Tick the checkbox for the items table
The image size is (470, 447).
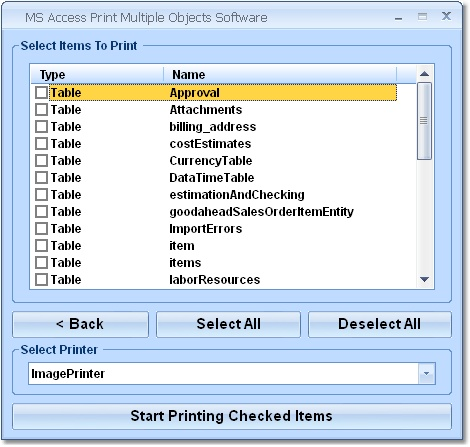pyautogui.click(x=41, y=263)
